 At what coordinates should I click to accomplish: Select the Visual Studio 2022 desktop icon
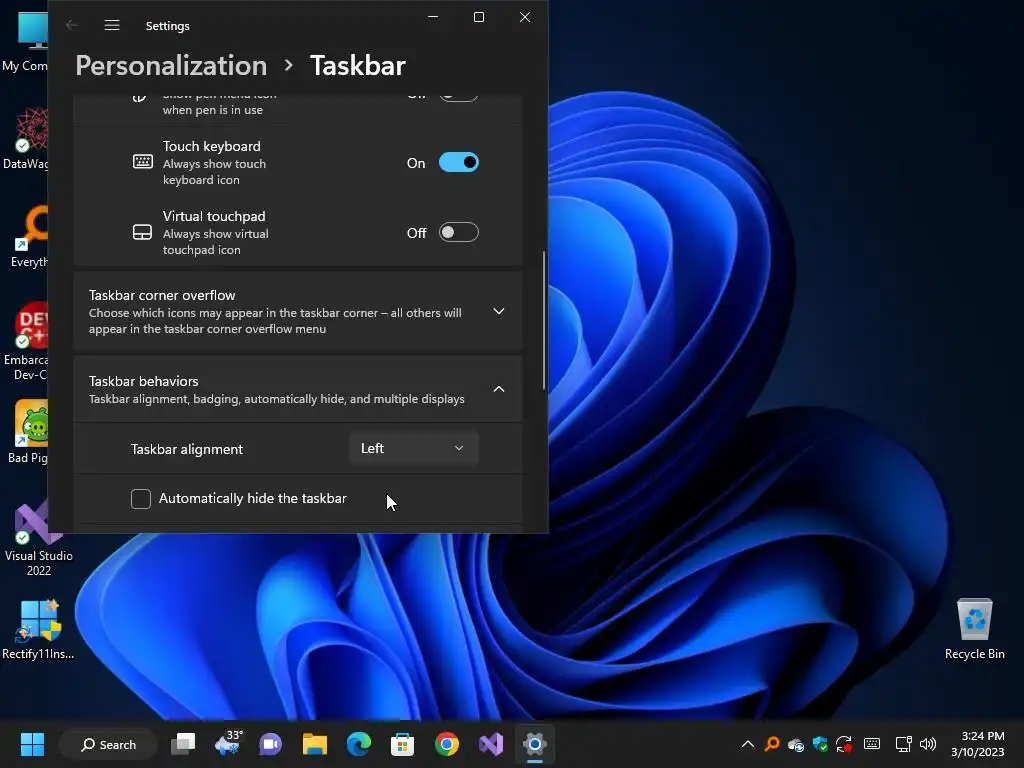39,539
